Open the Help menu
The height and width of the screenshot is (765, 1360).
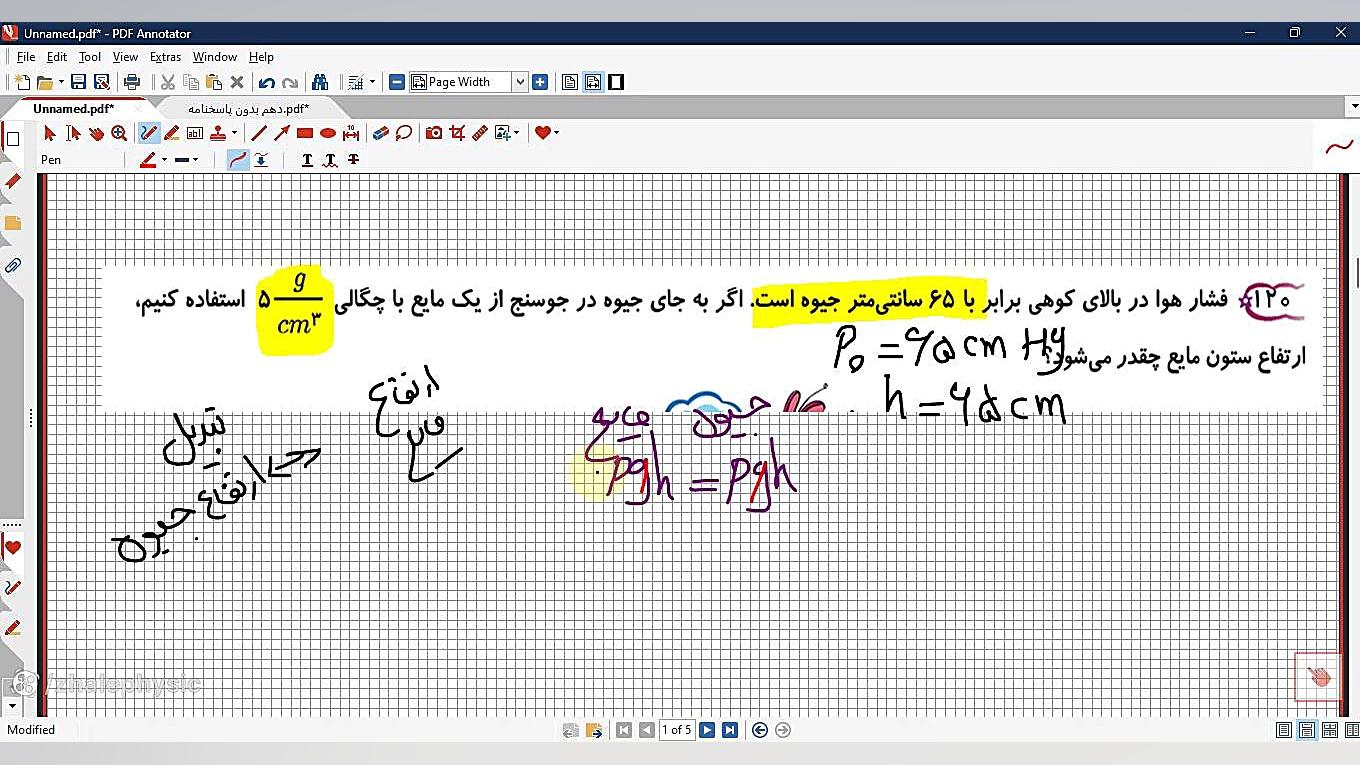click(x=261, y=57)
